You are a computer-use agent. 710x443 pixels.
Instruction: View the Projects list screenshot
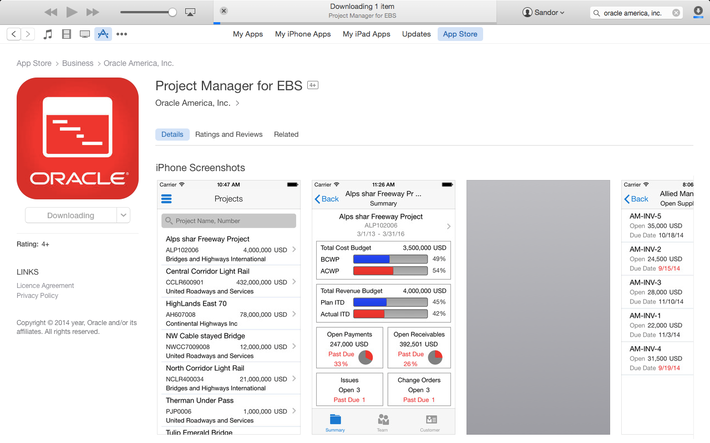[x=229, y=308]
